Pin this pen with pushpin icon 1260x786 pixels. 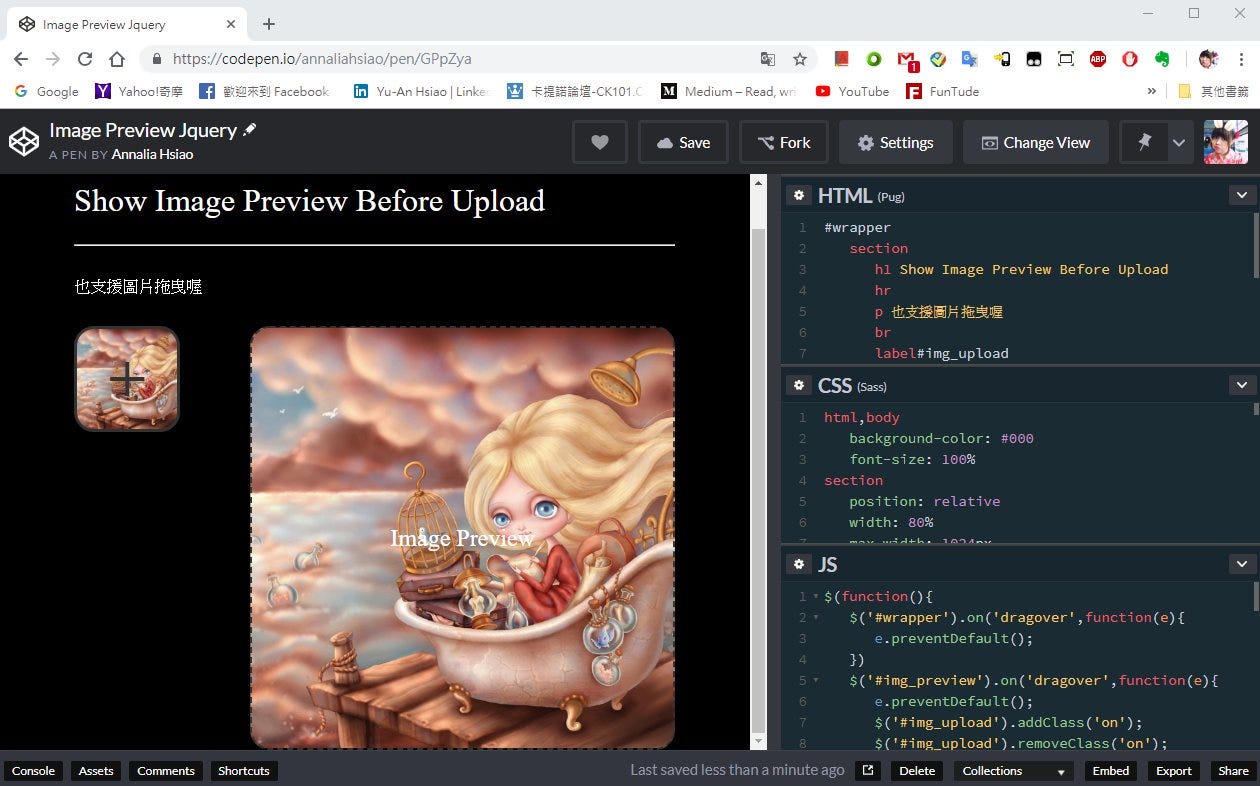click(x=1144, y=142)
